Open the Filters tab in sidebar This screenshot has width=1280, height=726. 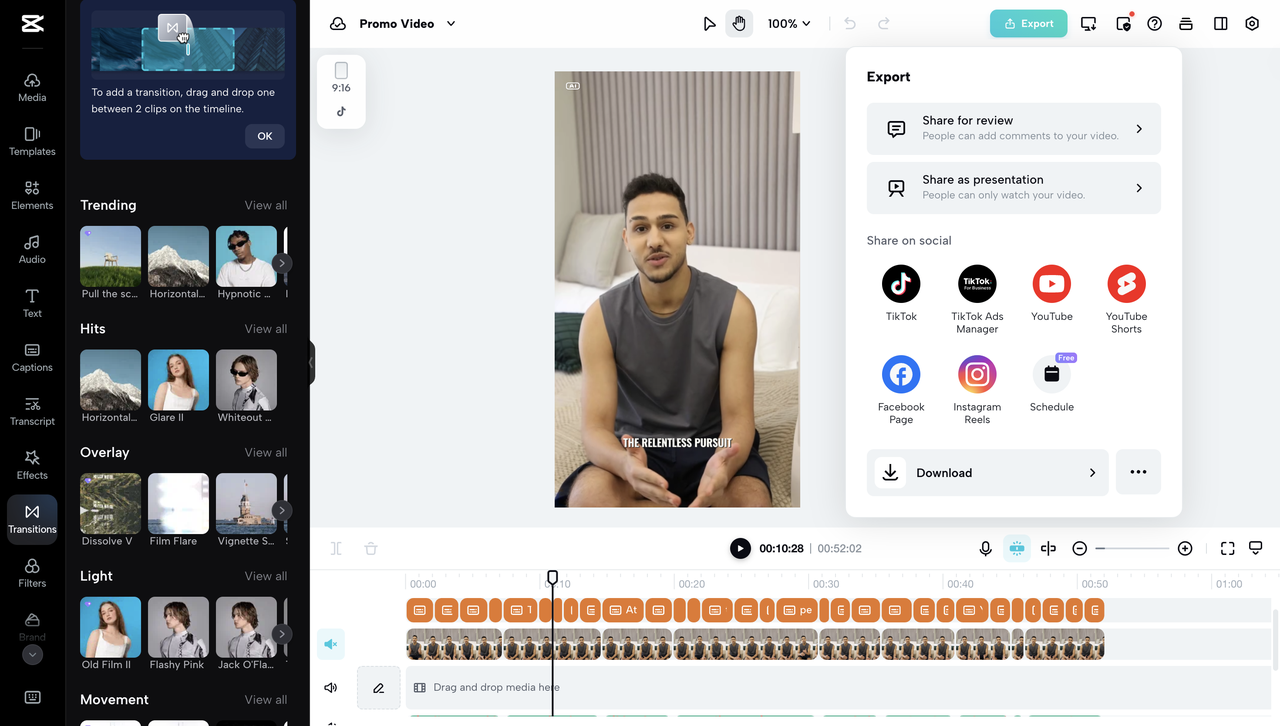(x=32, y=572)
